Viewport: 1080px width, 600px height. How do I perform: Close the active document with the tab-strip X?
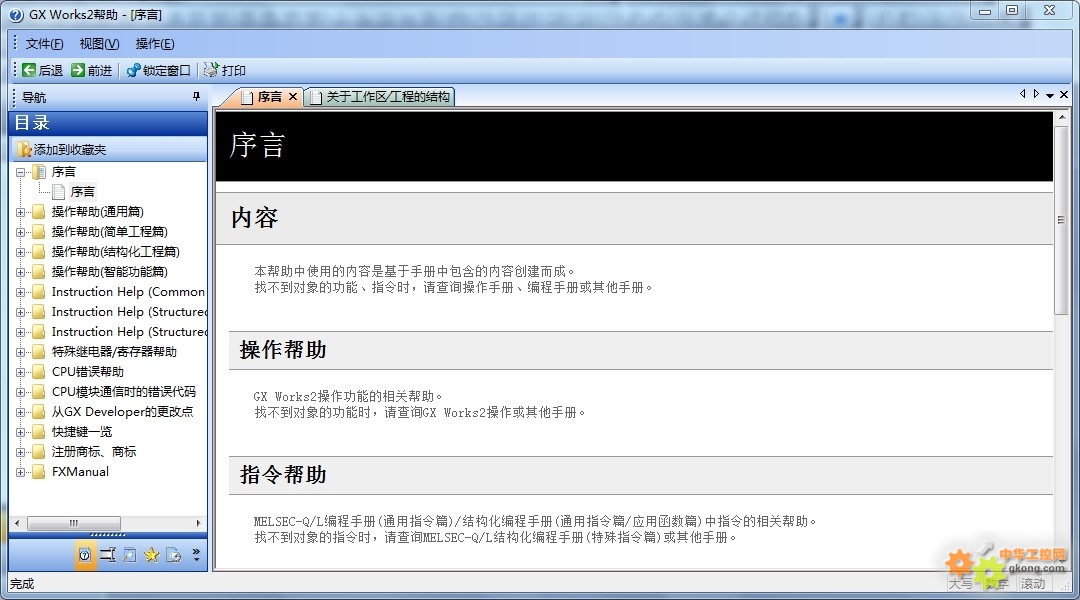tap(1064, 94)
